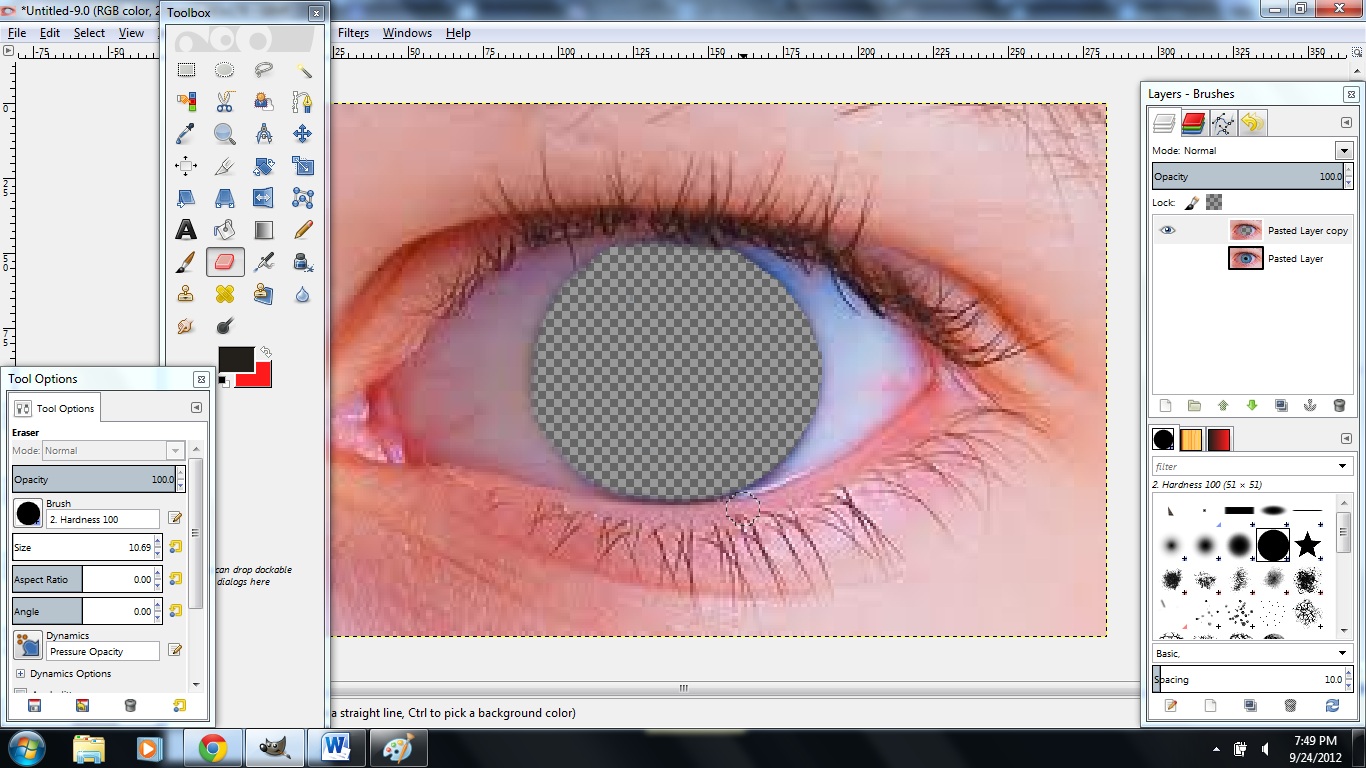Toggle Size link to brush default
Screen dimensions: 1366x768
point(175,547)
